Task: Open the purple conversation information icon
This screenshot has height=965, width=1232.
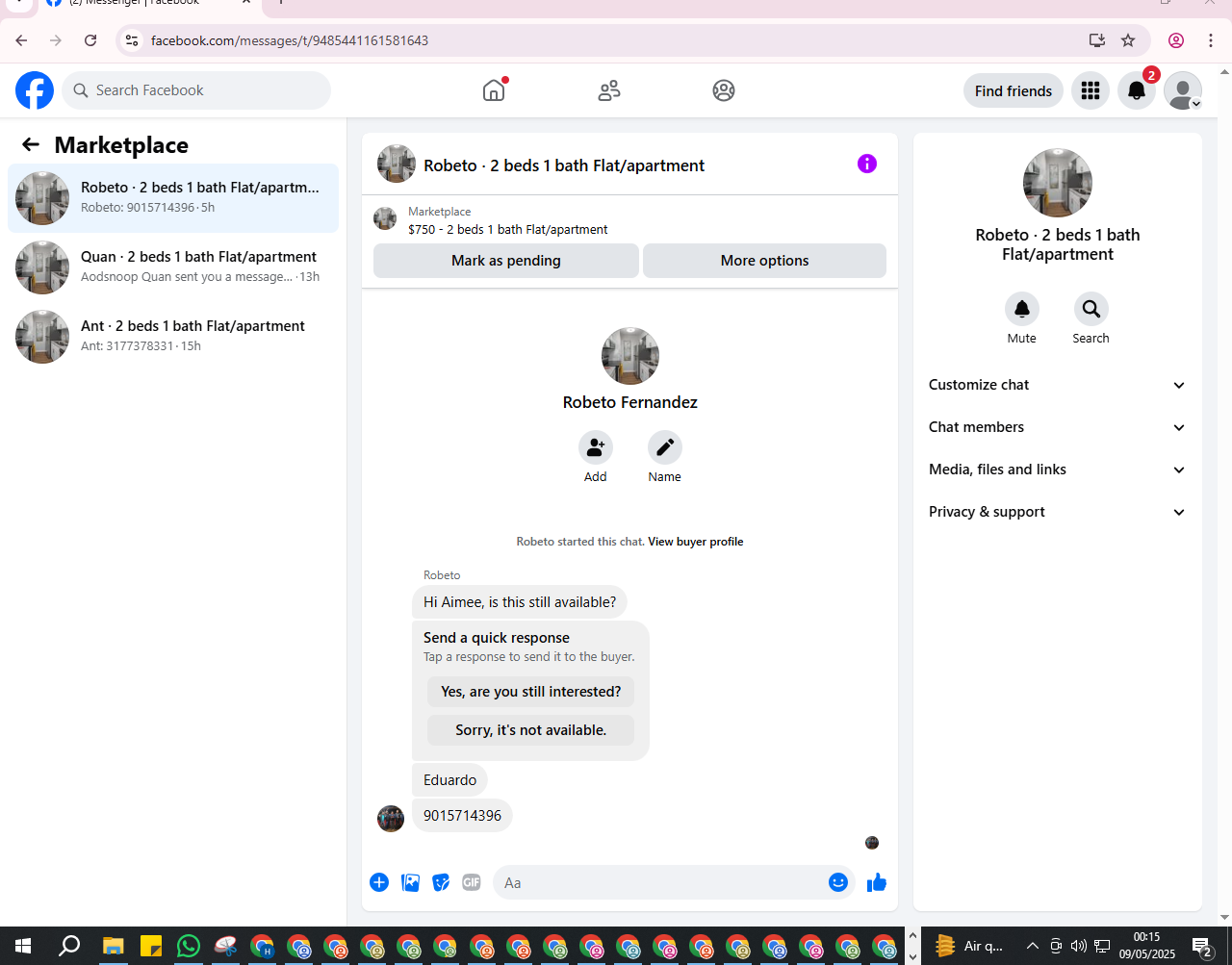Action: click(867, 164)
